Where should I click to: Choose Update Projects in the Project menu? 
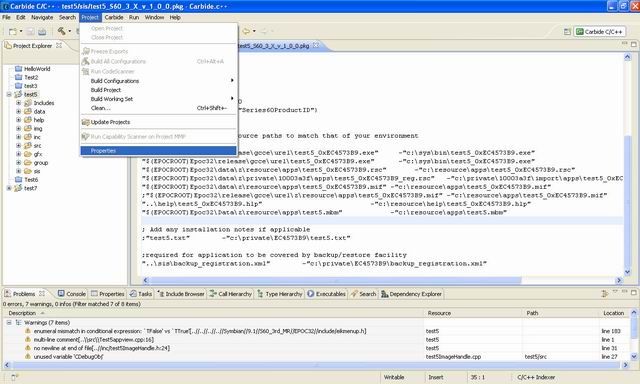pyautogui.click(x=158, y=122)
